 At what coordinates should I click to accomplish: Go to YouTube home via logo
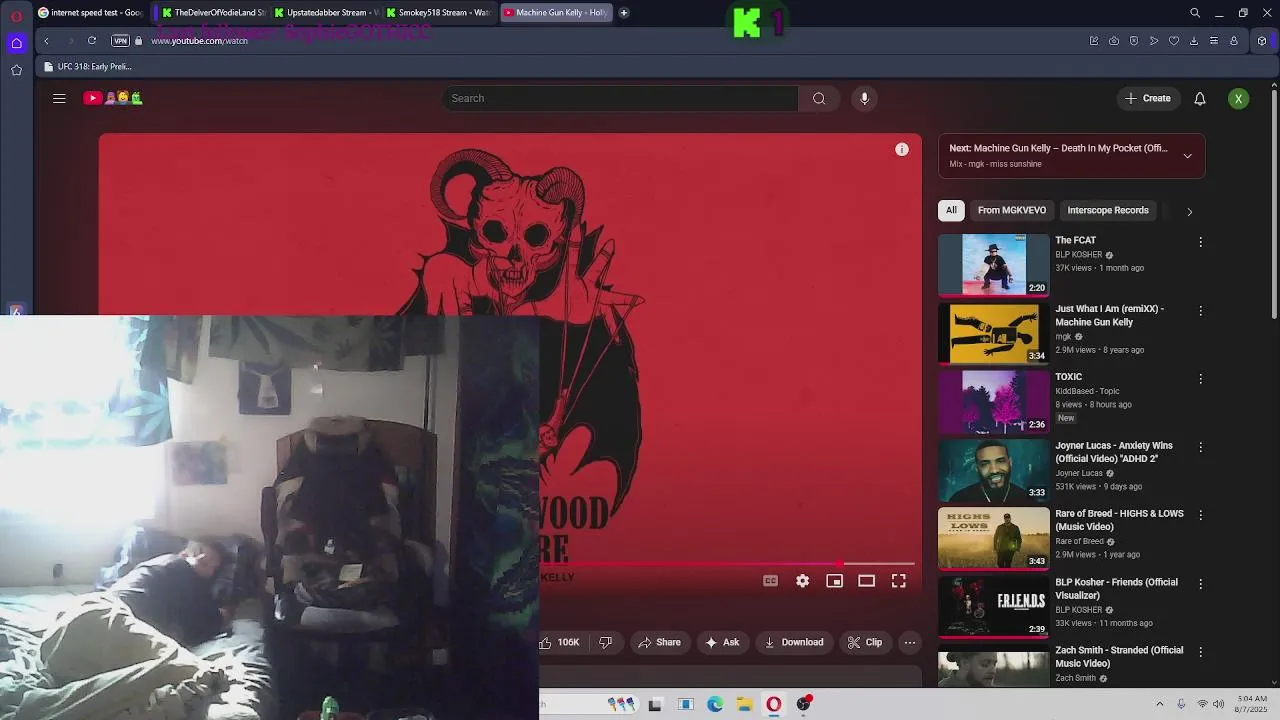(113, 98)
